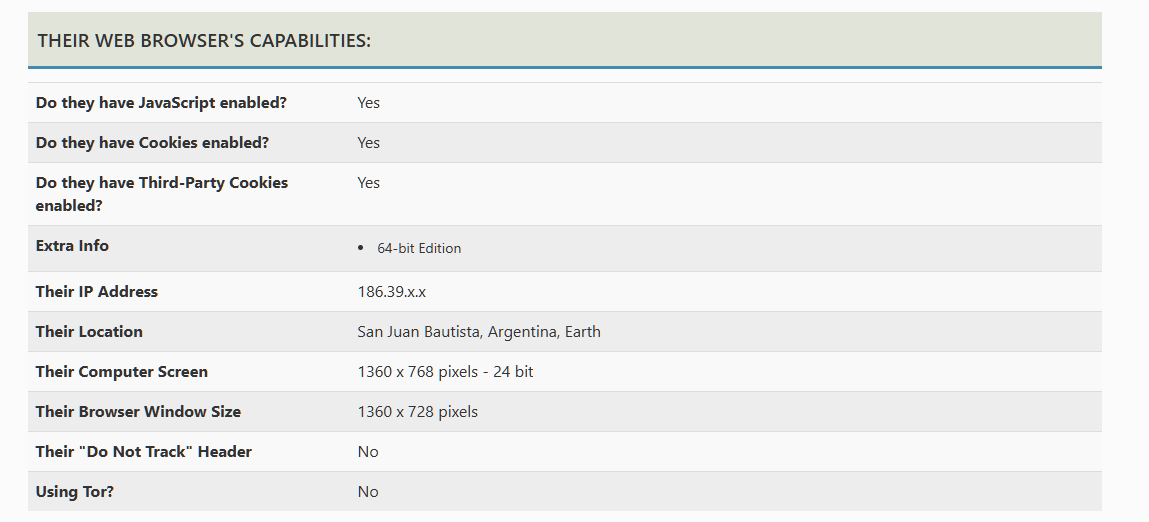Click the "Their IP Address" label

pyautogui.click(x=97, y=292)
